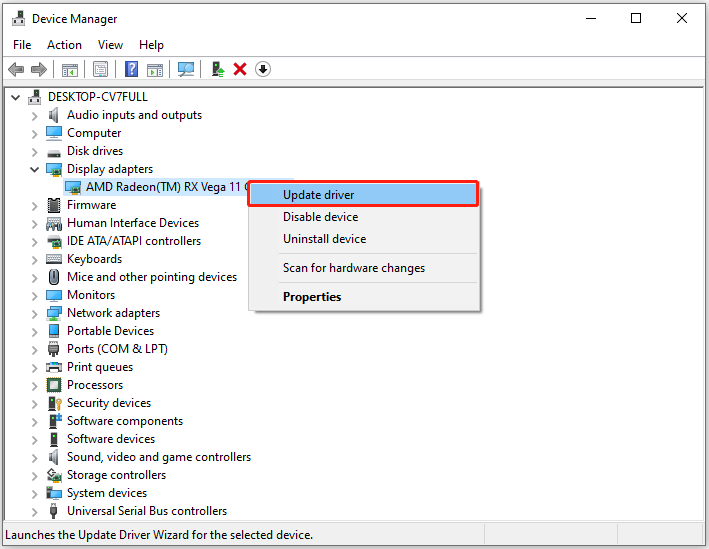Click the Scan for hardware changes monitor icon
709x549 pixels.
point(186,69)
